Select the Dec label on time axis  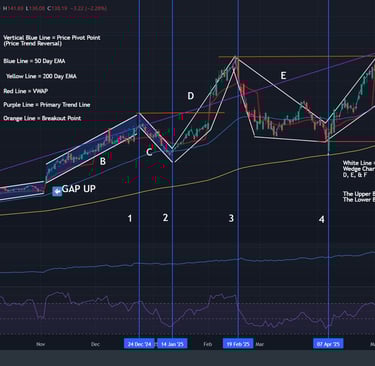pos(95,344)
